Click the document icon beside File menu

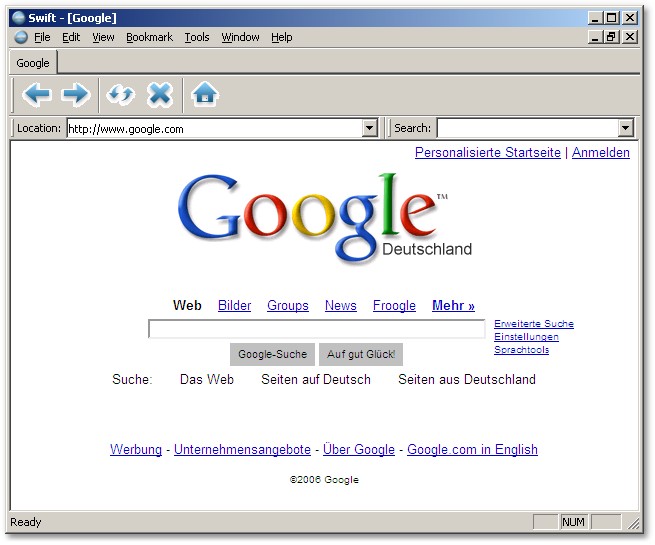pos(21,37)
